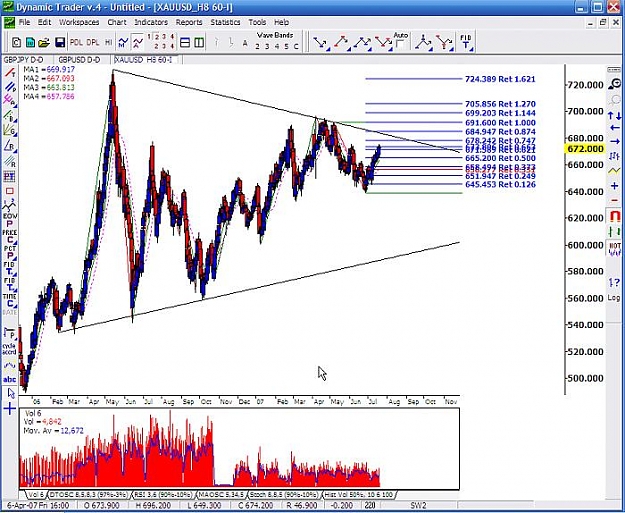Viewport: 625px width, 513px height.
Task: Toggle the chart line A toolbar icon
Action: [x=138, y=42]
